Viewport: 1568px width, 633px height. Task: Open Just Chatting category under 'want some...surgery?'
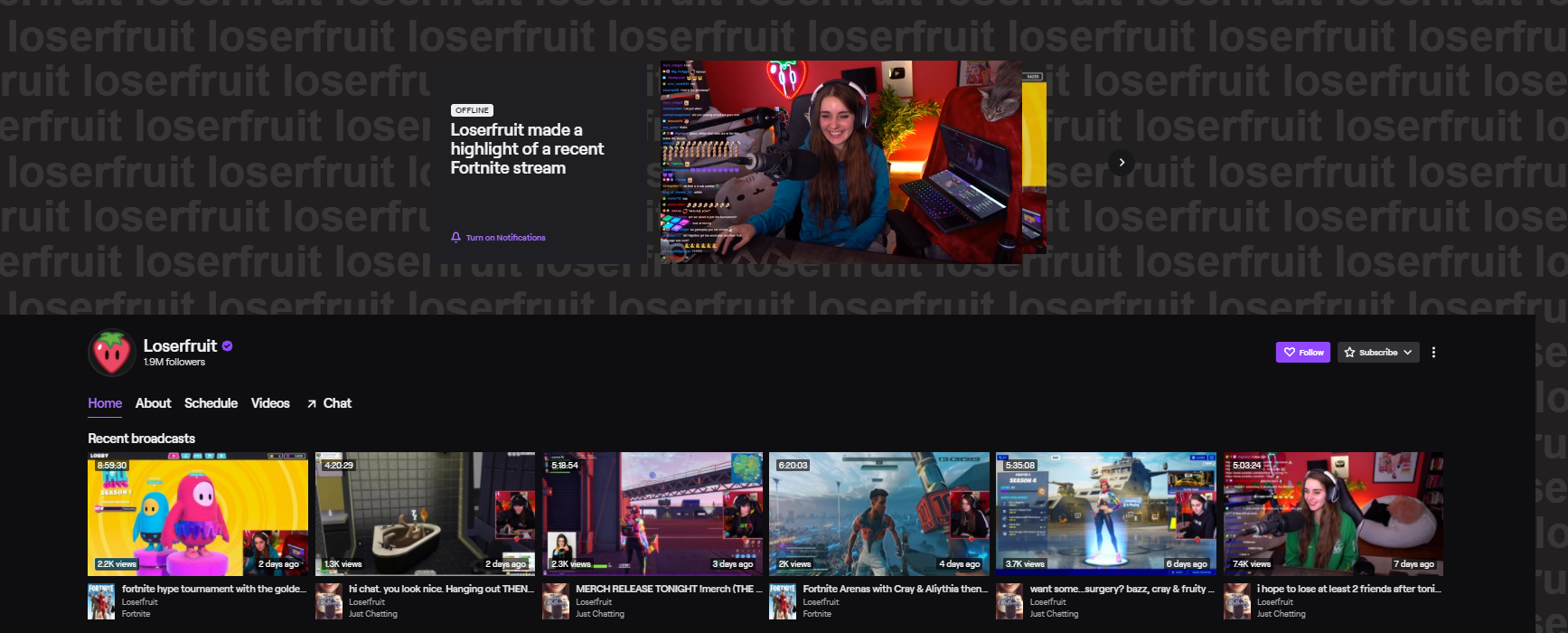[1054, 614]
